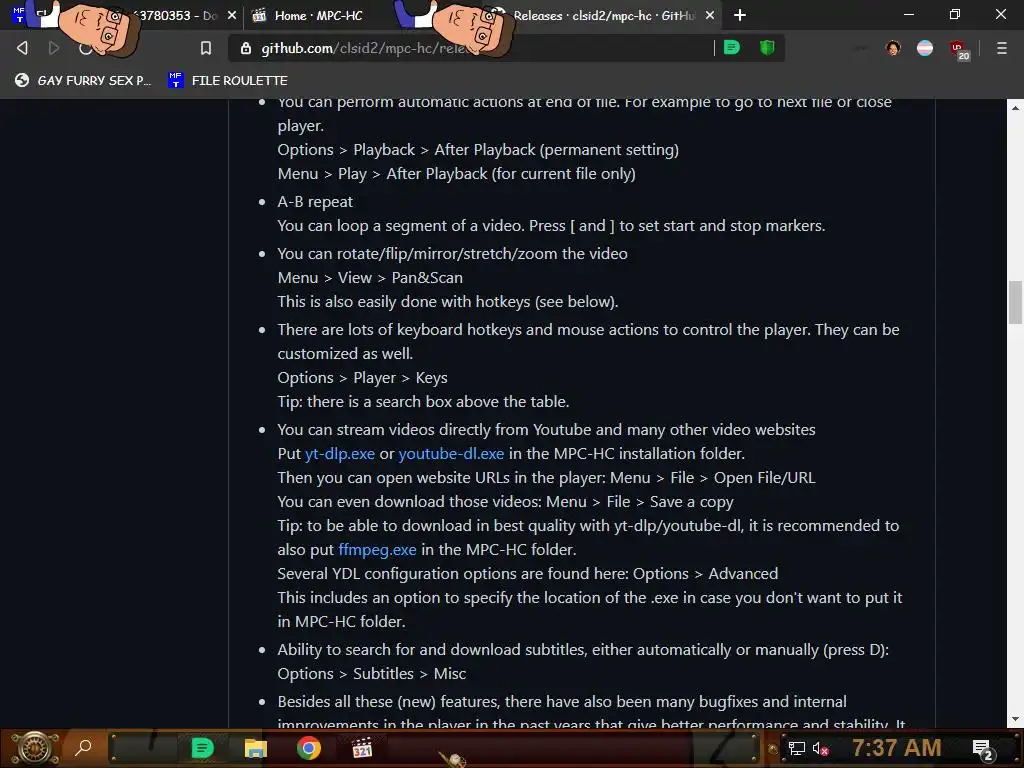Open uBlock extension showing 20 badge

pyautogui.click(x=959, y=50)
